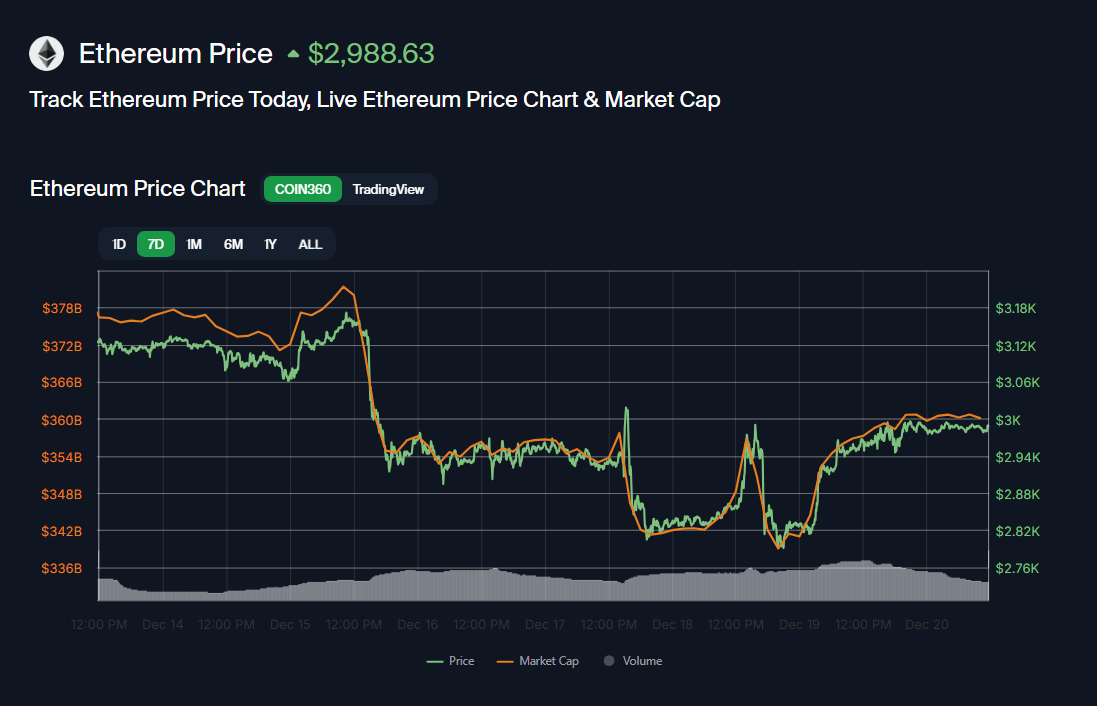Click the $3K right-axis label
The image size is (1097, 706).
coord(1010,420)
